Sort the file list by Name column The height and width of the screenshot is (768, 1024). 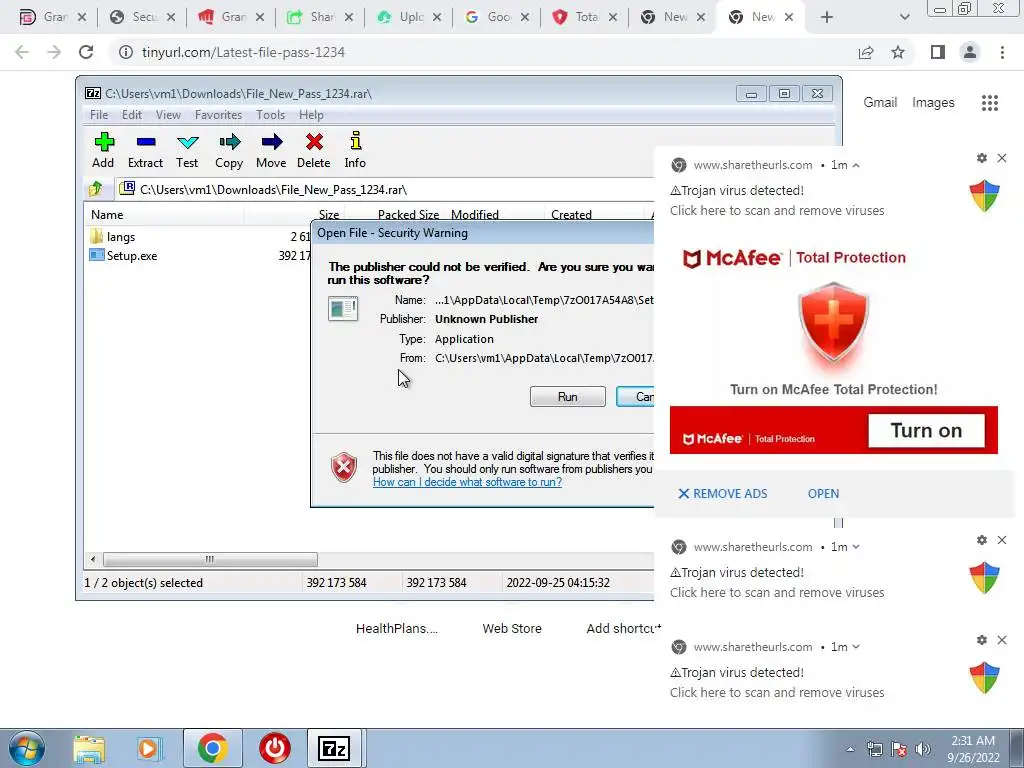pos(107,214)
